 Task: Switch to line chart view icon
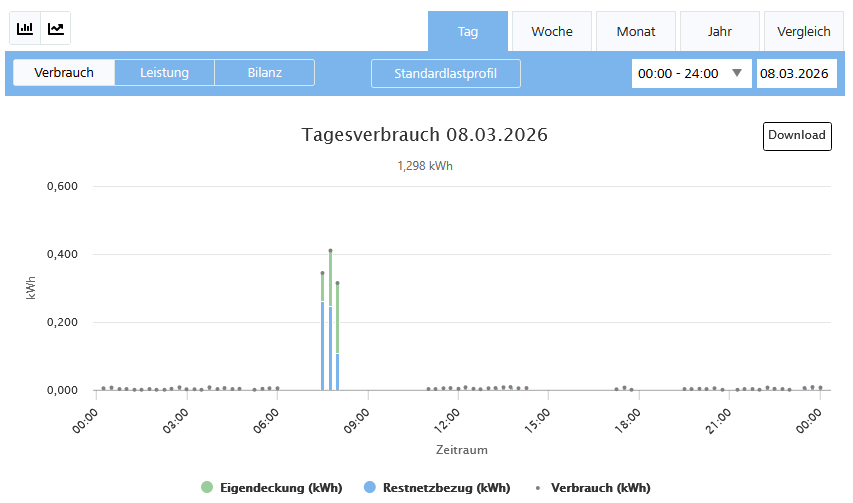point(56,29)
